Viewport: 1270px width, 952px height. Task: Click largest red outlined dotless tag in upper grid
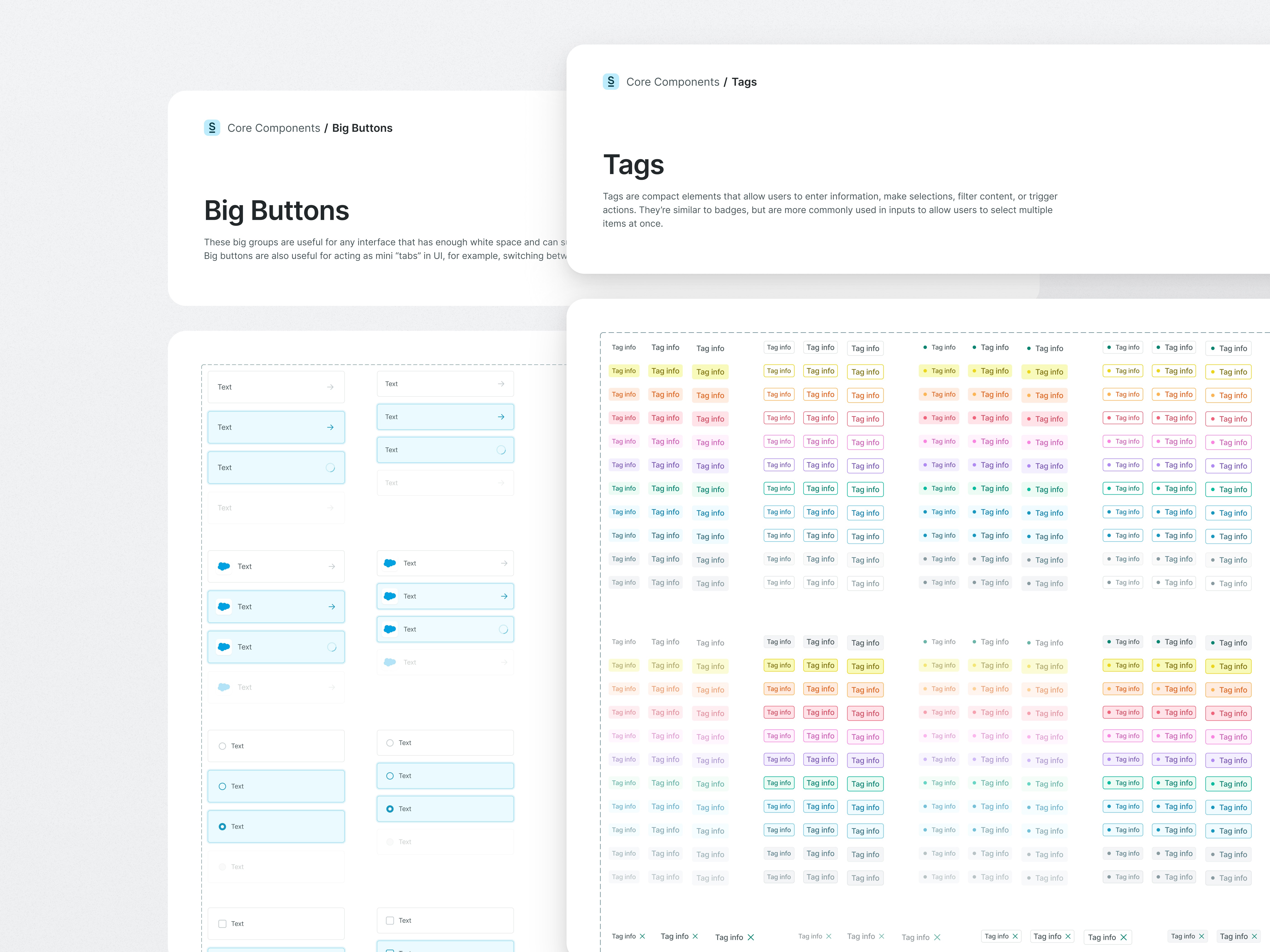pos(865,419)
